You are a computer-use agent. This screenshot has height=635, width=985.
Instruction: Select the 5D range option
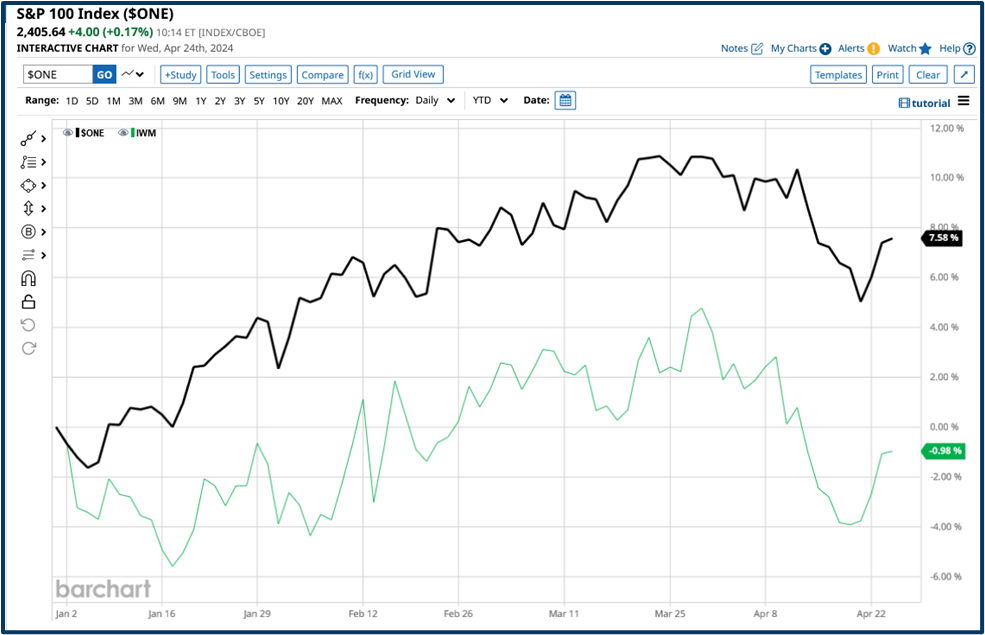92,100
